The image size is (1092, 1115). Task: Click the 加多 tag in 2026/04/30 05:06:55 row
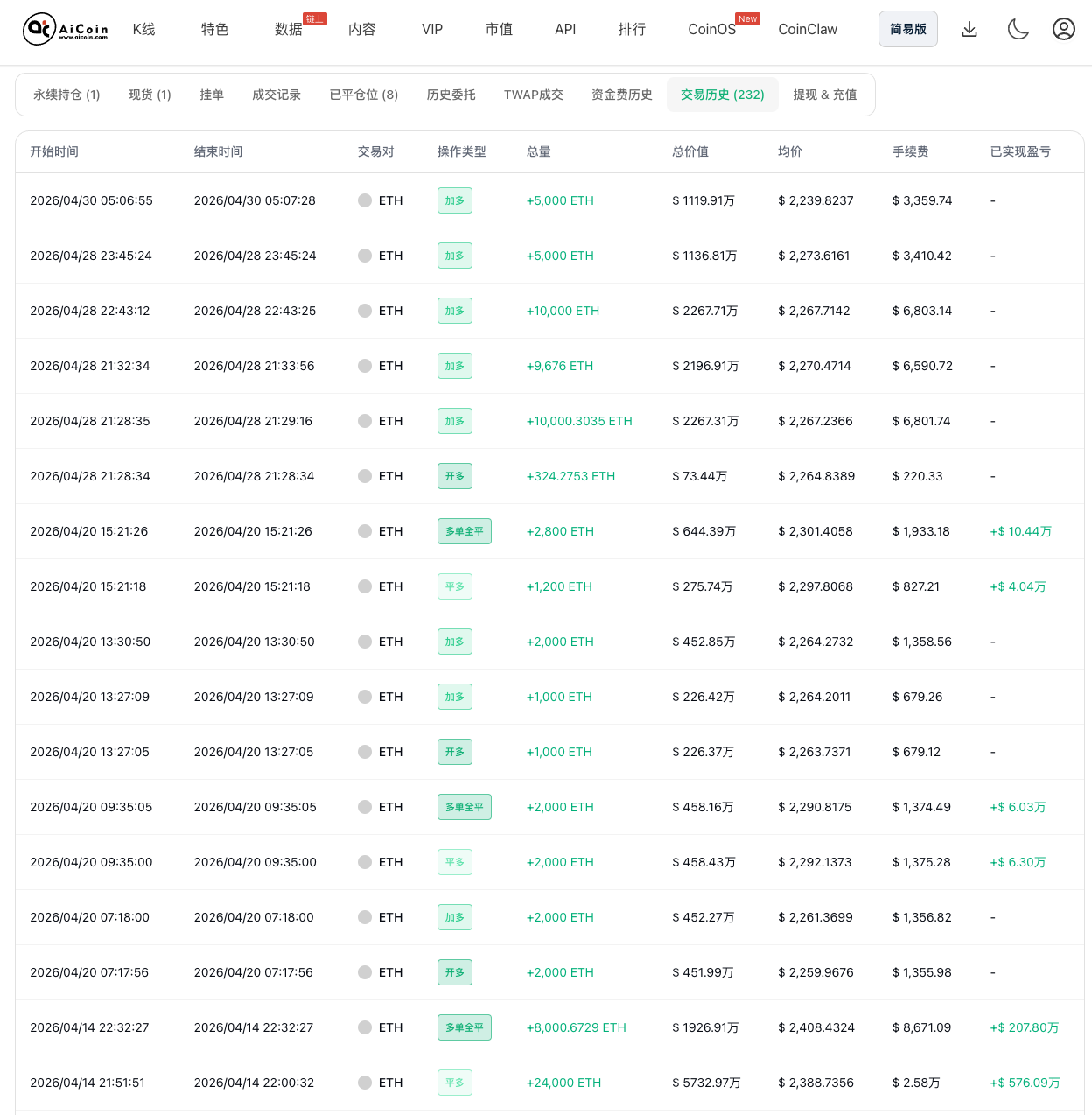tap(455, 200)
